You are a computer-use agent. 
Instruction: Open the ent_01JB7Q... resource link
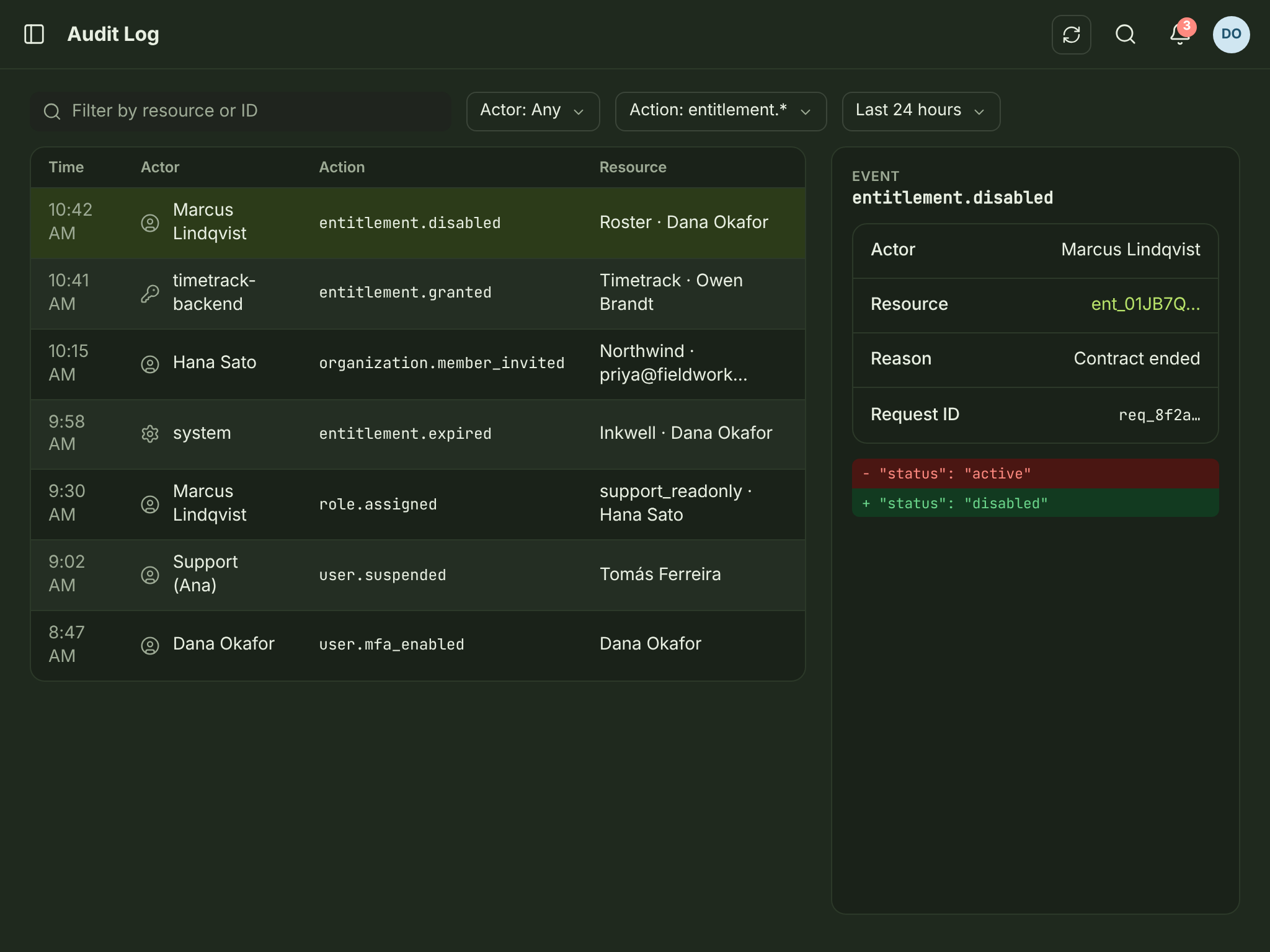pos(1145,304)
